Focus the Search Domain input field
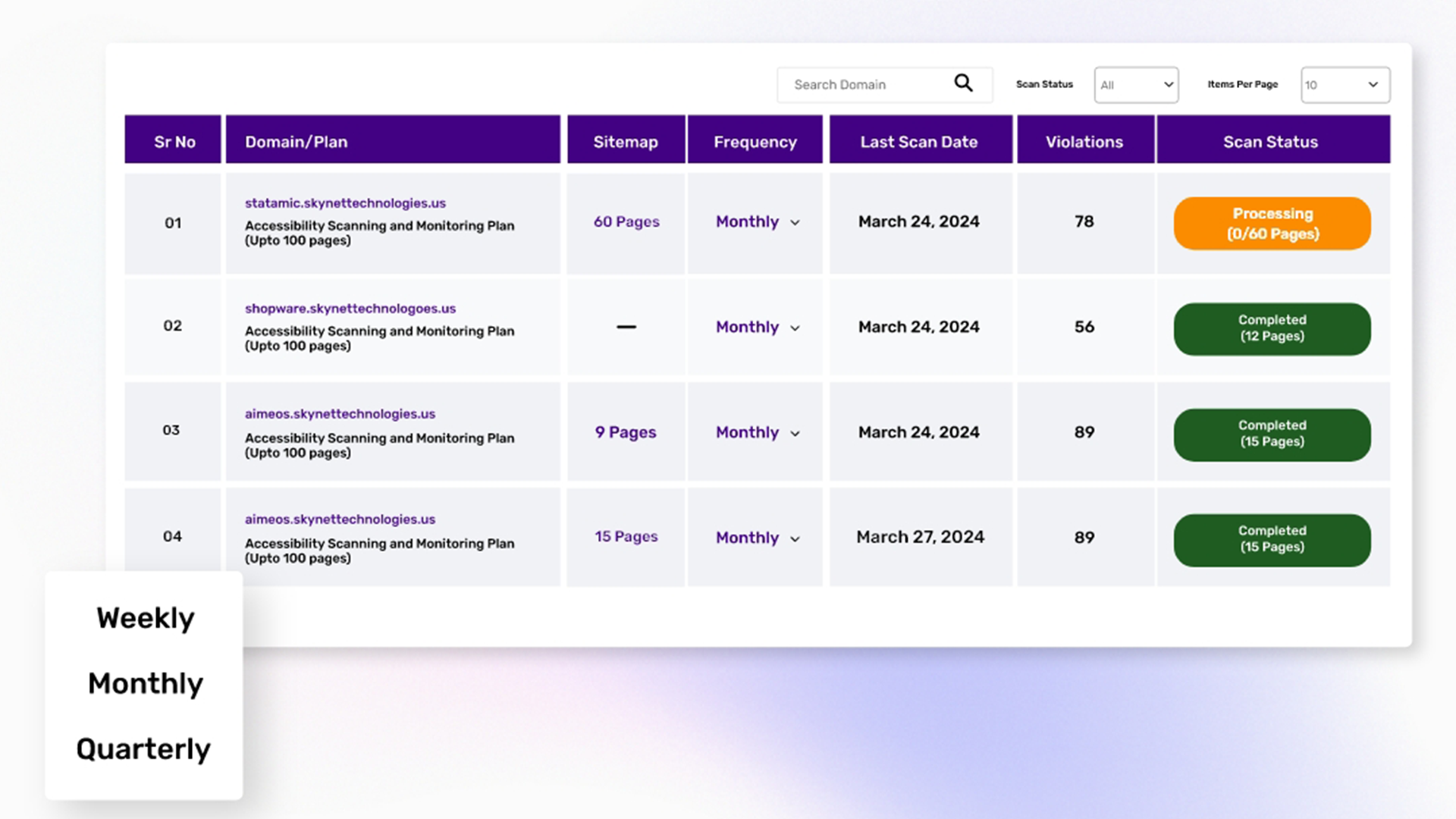1456x819 pixels. click(x=884, y=85)
